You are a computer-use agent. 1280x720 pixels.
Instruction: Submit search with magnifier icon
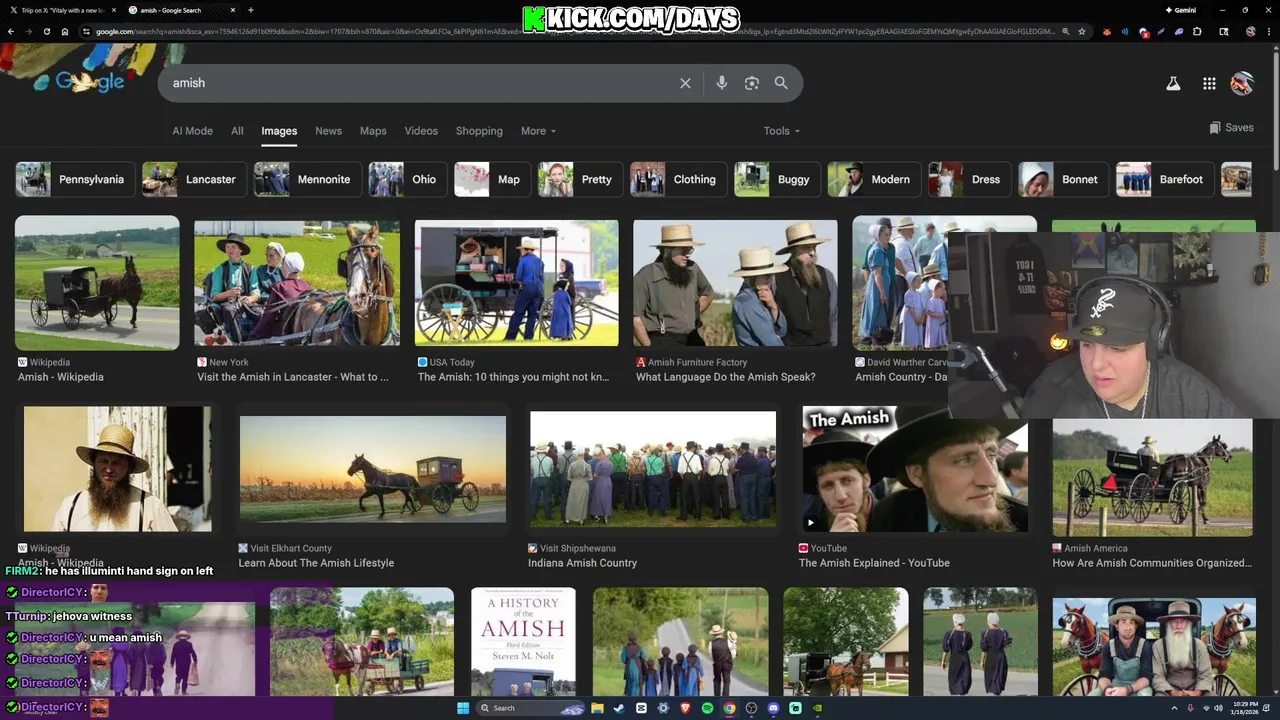click(x=781, y=83)
